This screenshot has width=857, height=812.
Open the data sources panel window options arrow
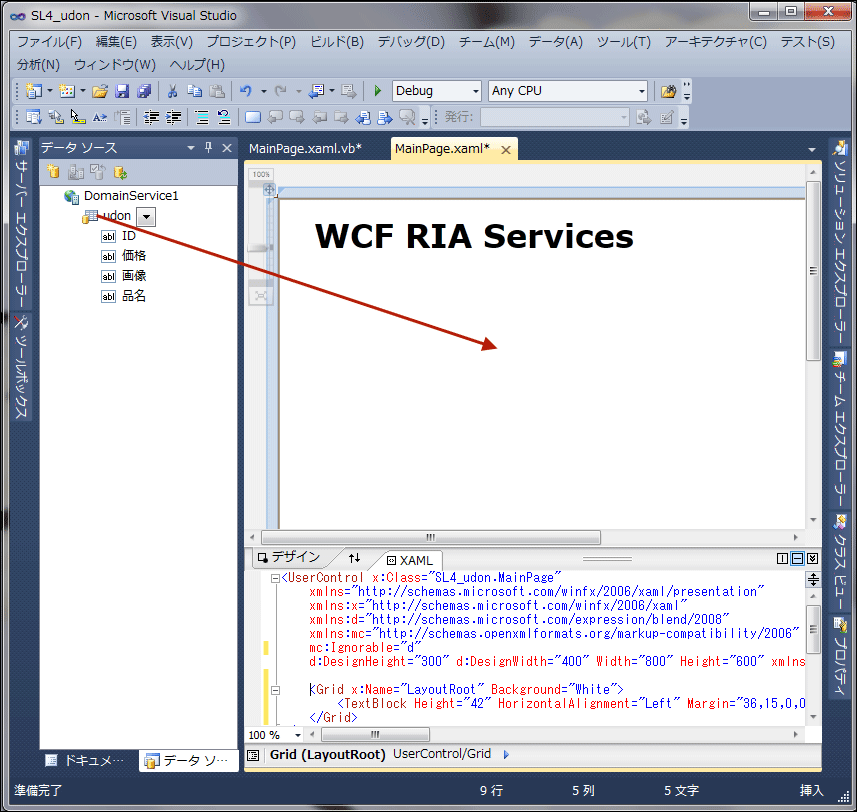point(191,148)
